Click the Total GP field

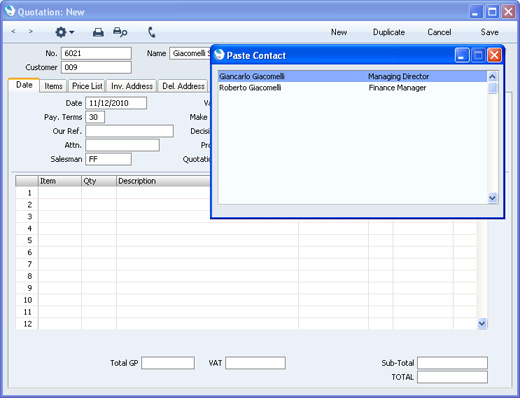tap(168, 363)
